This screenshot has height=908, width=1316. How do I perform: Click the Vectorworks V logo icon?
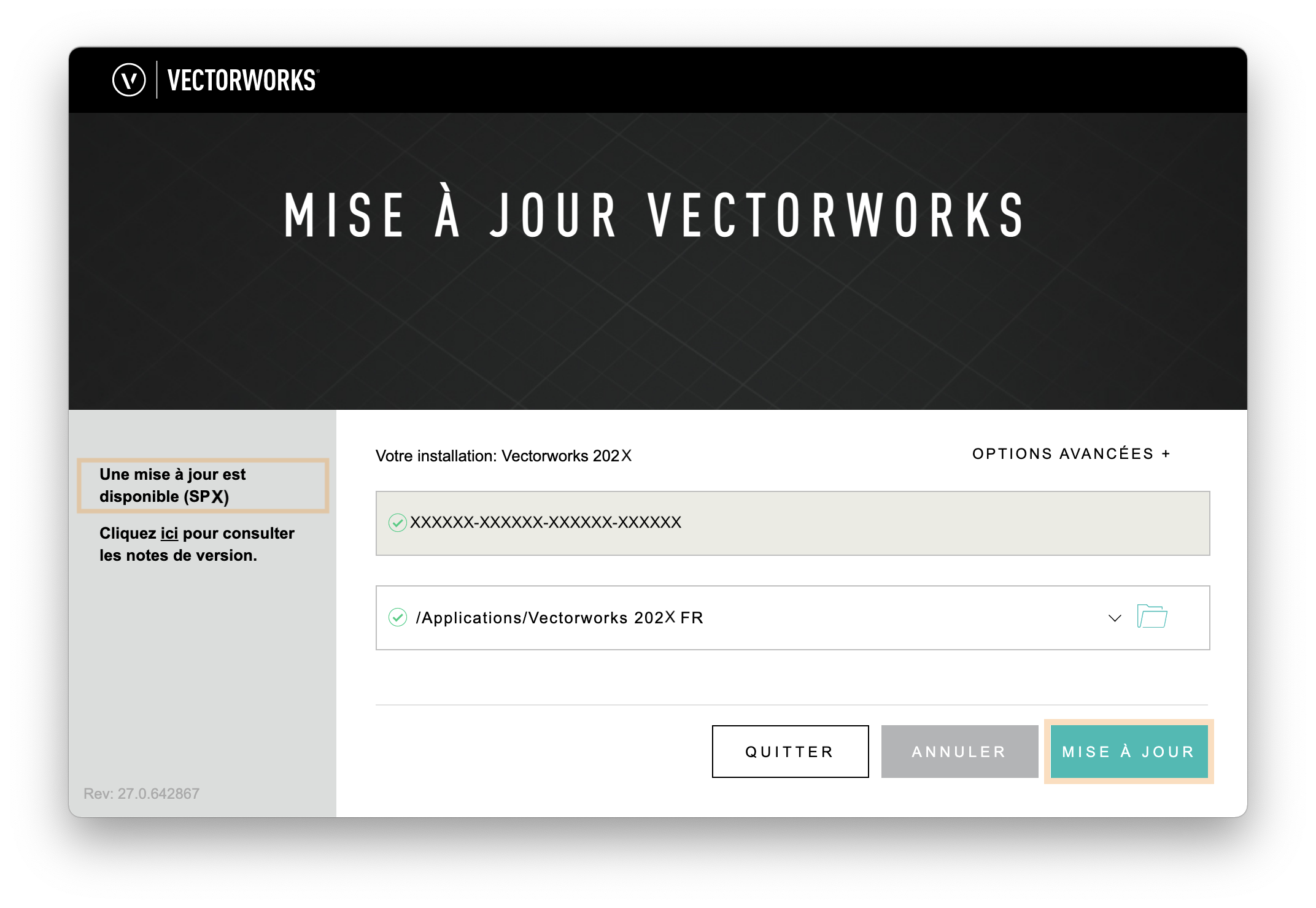[129, 80]
